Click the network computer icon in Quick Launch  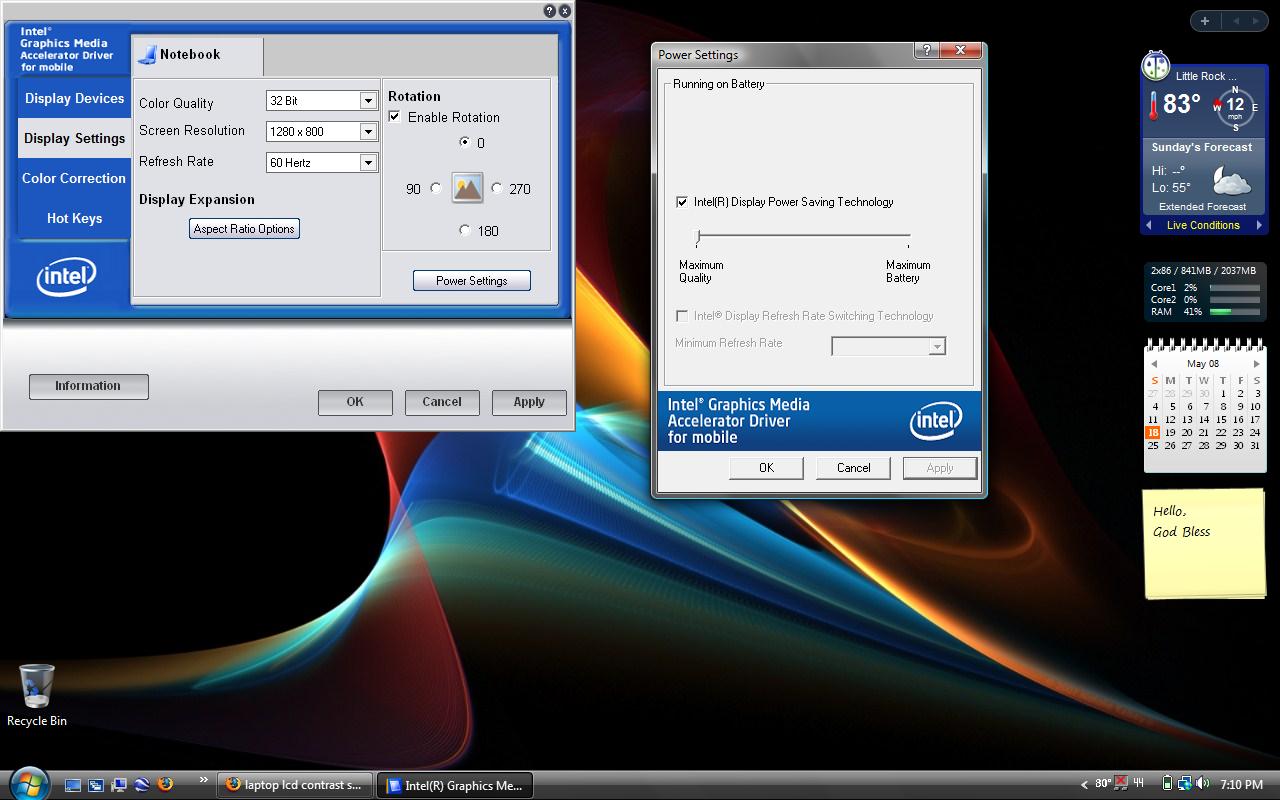(x=119, y=785)
